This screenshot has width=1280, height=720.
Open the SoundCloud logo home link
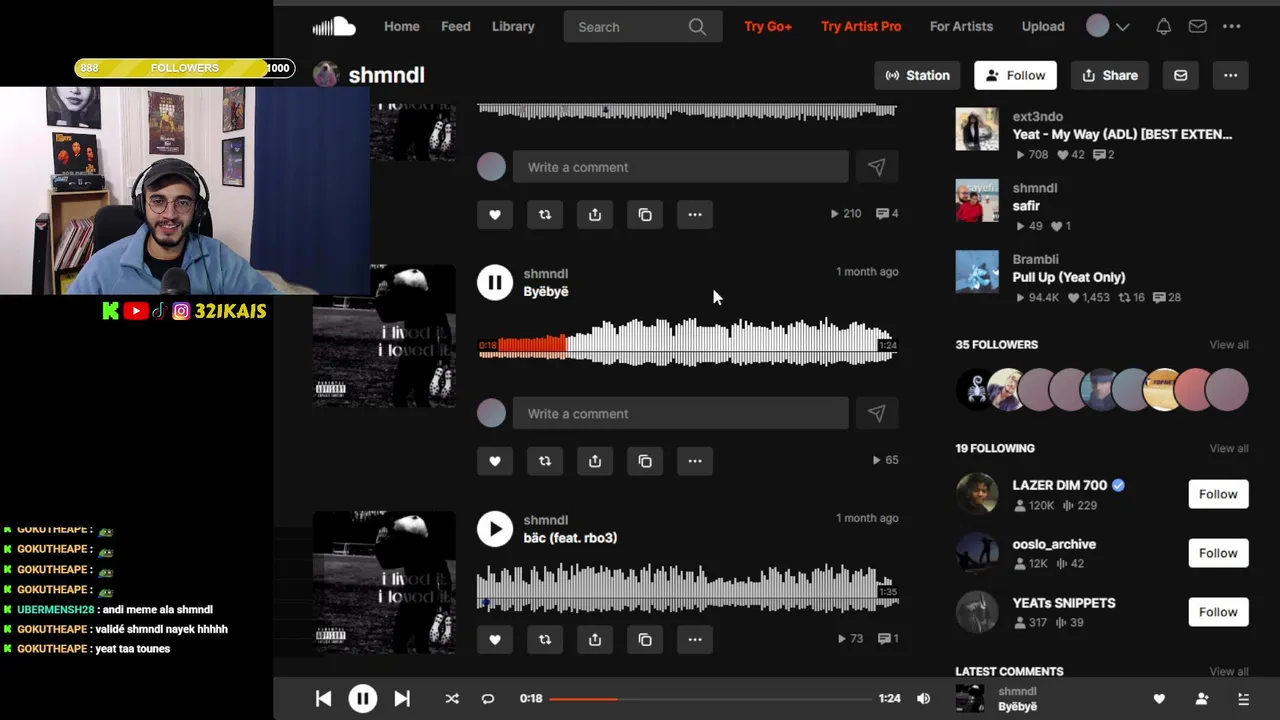[x=334, y=26]
